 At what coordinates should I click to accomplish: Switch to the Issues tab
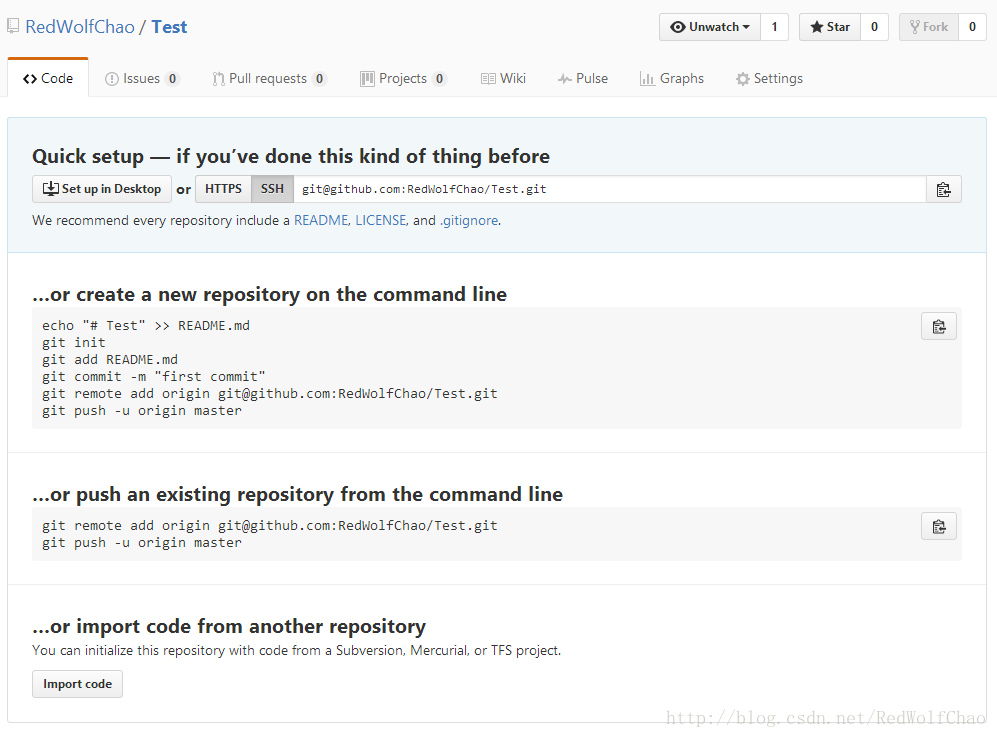coord(142,78)
